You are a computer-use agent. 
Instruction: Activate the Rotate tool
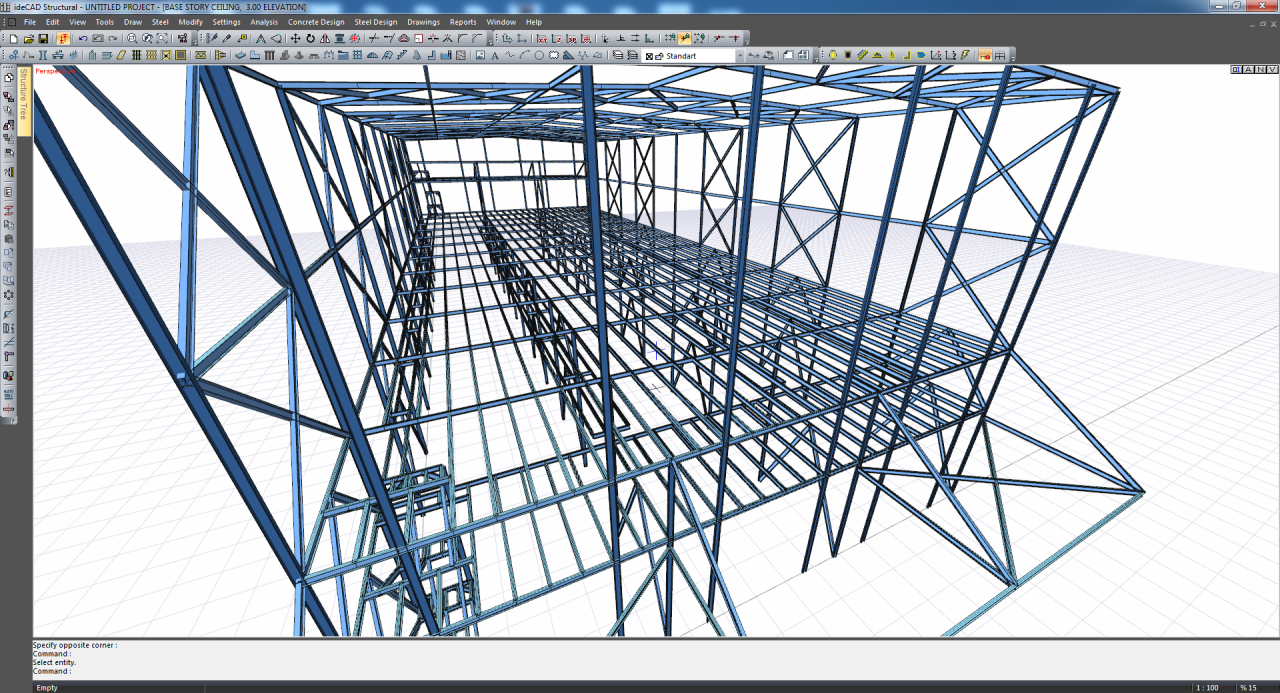point(310,38)
